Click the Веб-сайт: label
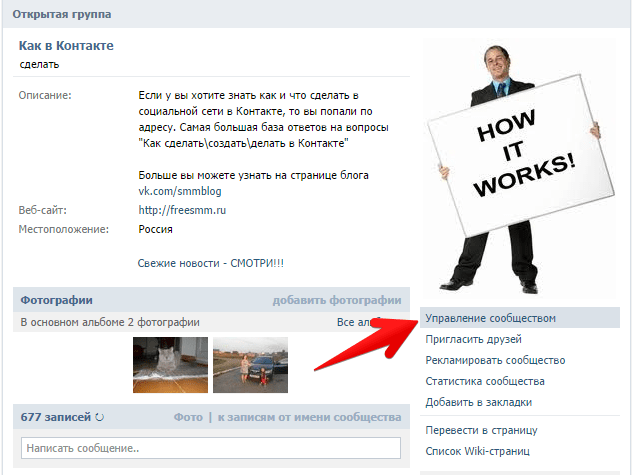This screenshot has height=475, width=632. pyautogui.click(x=43, y=210)
